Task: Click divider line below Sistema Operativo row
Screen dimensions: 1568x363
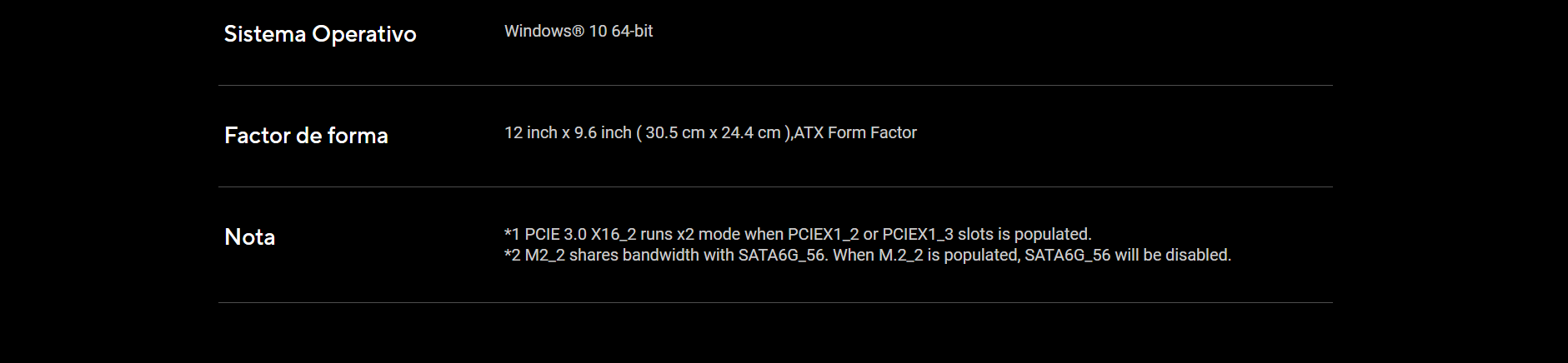Action: click(775, 85)
